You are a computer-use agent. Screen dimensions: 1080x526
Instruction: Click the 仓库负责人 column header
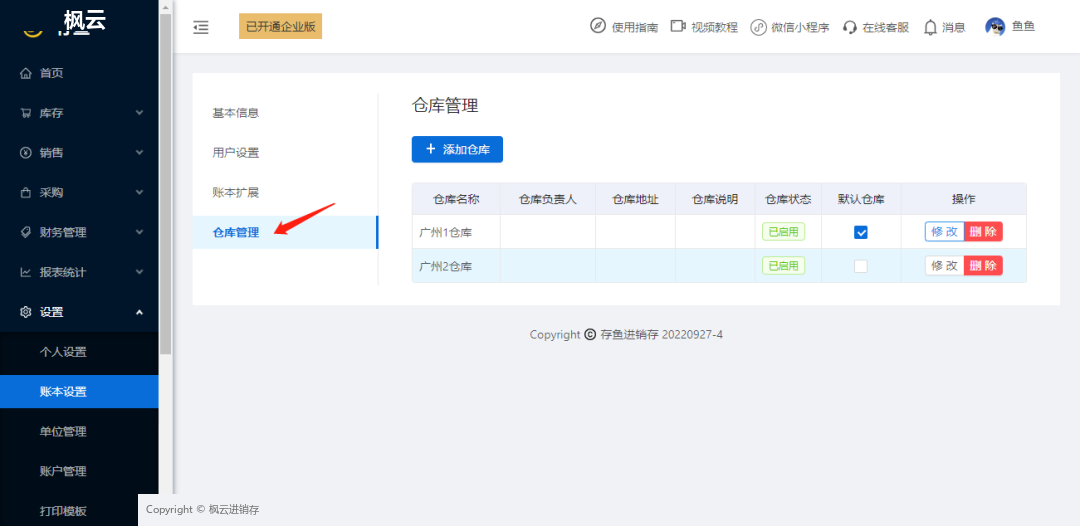point(548,200)
